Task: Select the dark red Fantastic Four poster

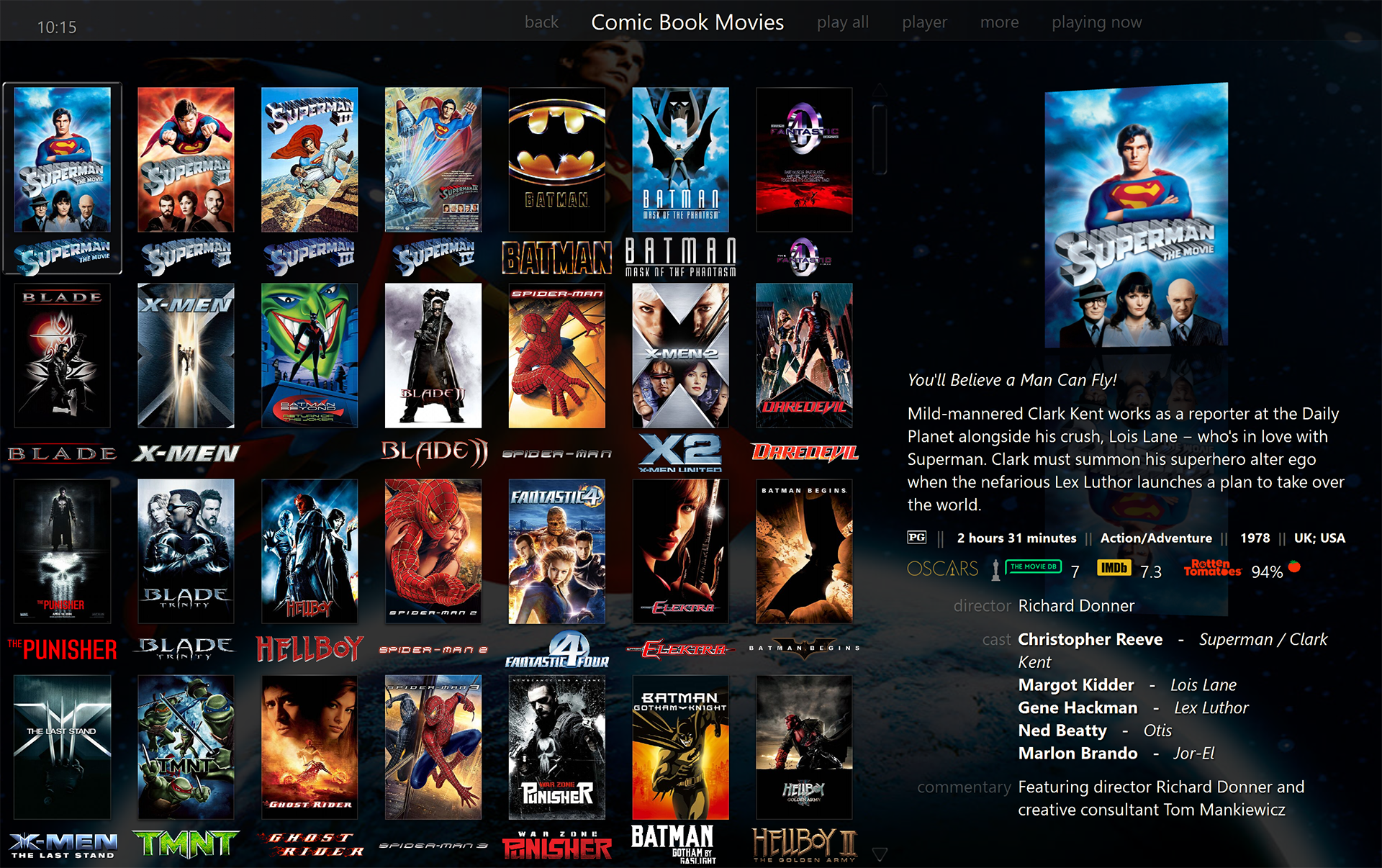Action: [x=804, y=159]
